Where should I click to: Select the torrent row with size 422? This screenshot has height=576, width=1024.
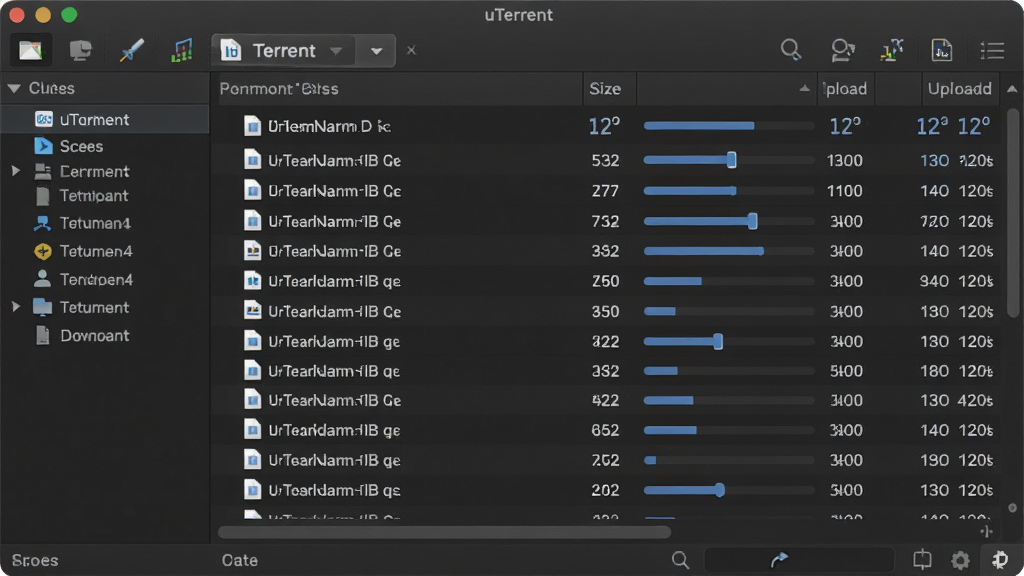tap(607, 400)
